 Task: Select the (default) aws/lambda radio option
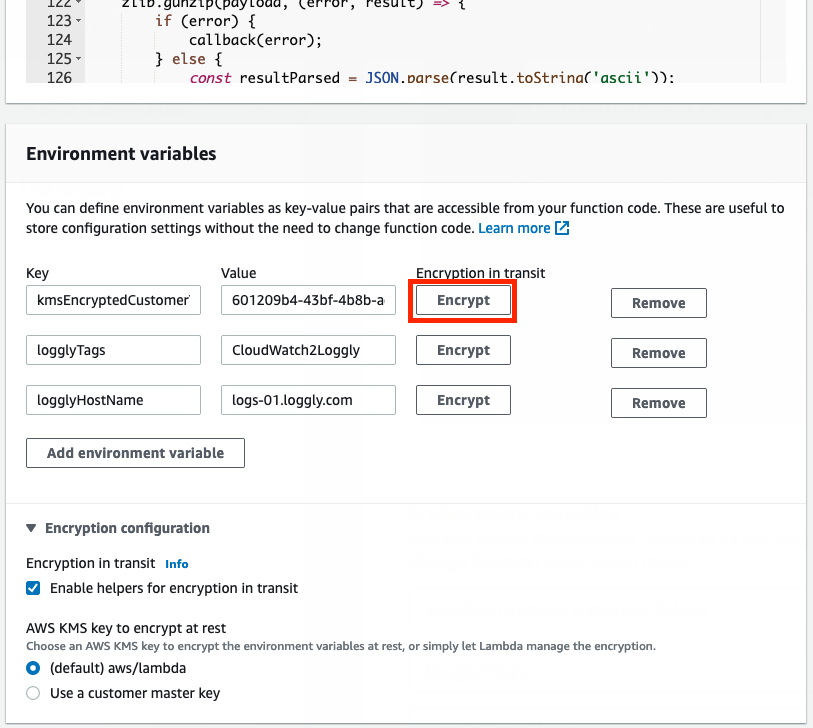[x=33, y=668]
